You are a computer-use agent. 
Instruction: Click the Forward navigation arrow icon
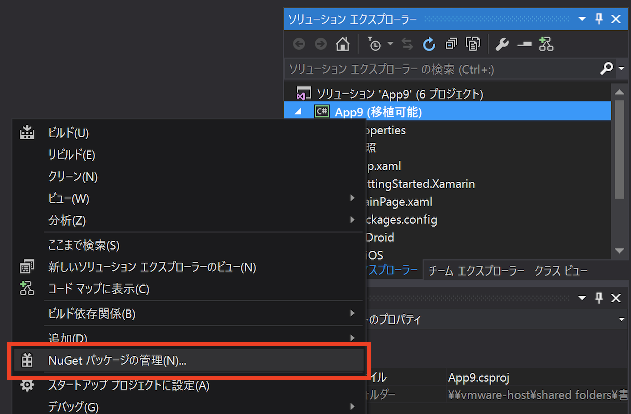click(321, 44)
